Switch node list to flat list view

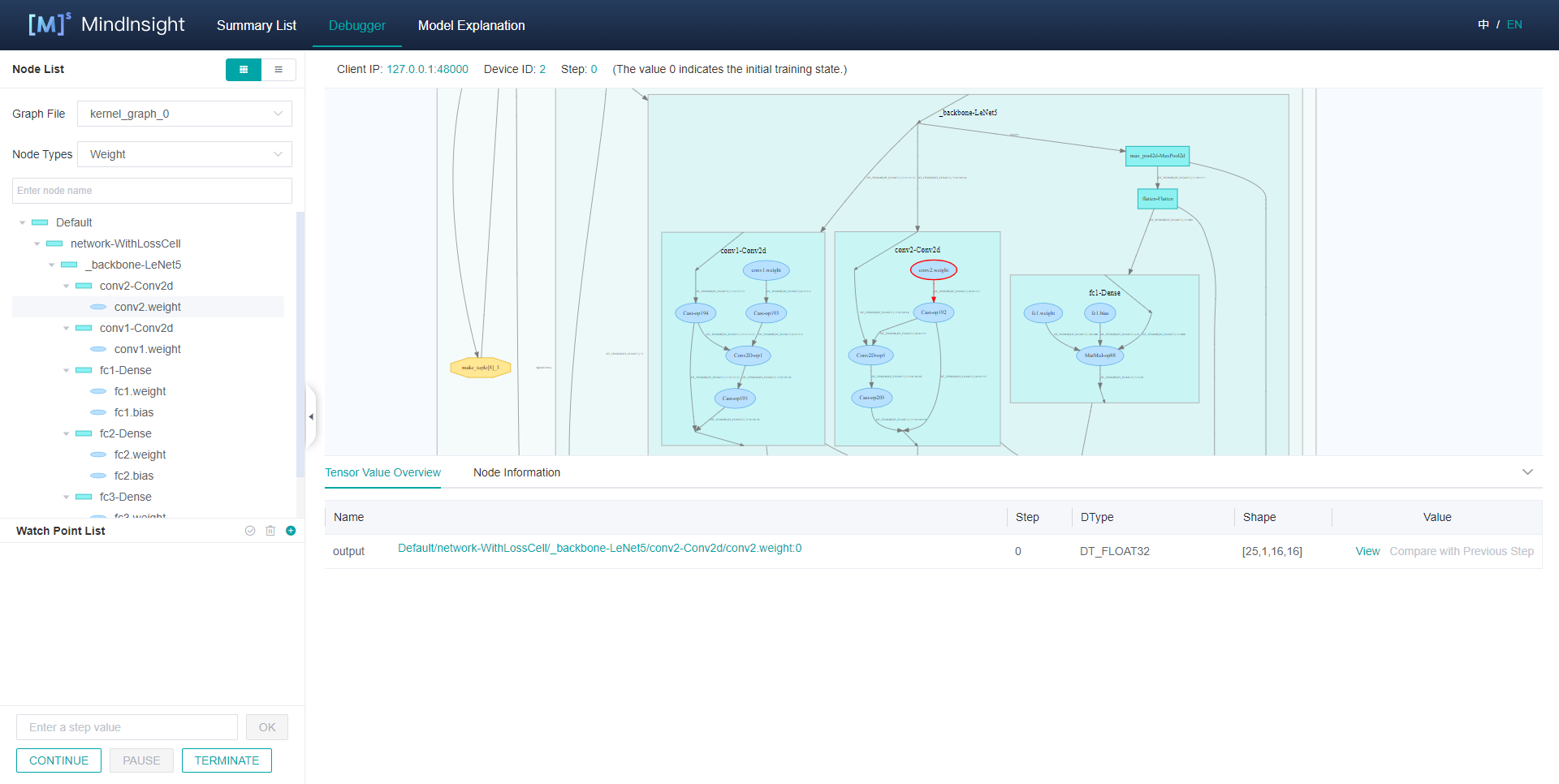coord(279,70)
